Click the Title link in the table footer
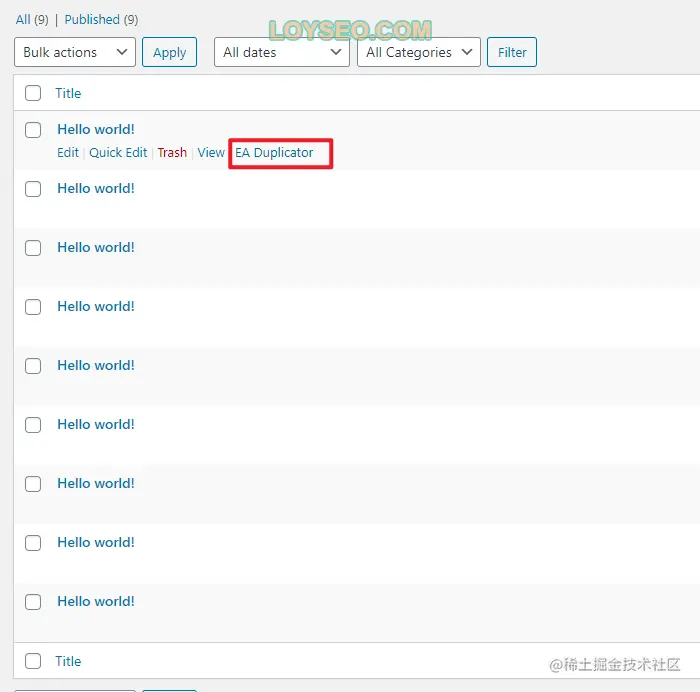Viewport: 700px width, 692px height. coord(68,661)
